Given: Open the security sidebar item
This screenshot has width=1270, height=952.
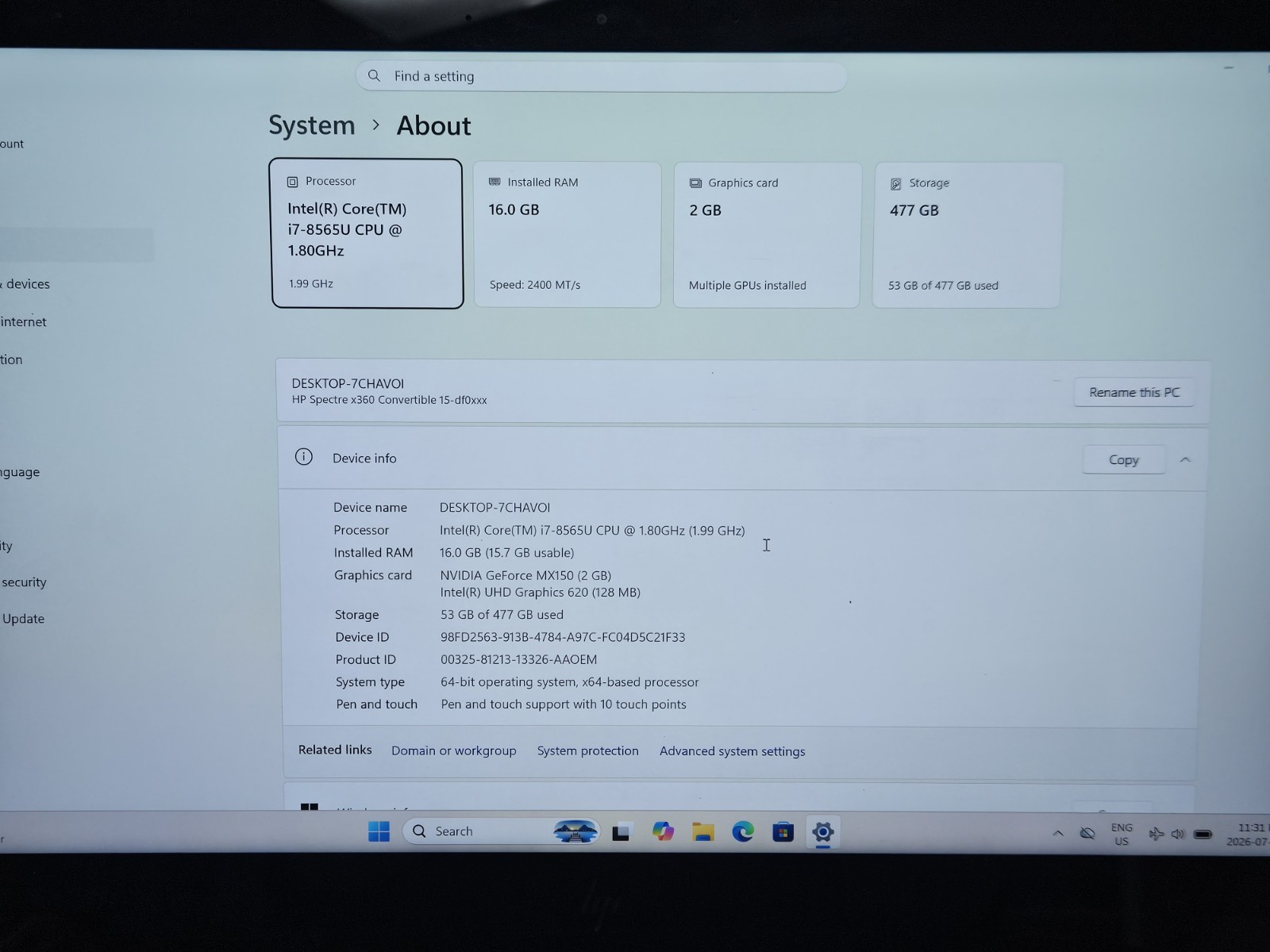Looking at the screenshot, I should click(x=24, y=582).
